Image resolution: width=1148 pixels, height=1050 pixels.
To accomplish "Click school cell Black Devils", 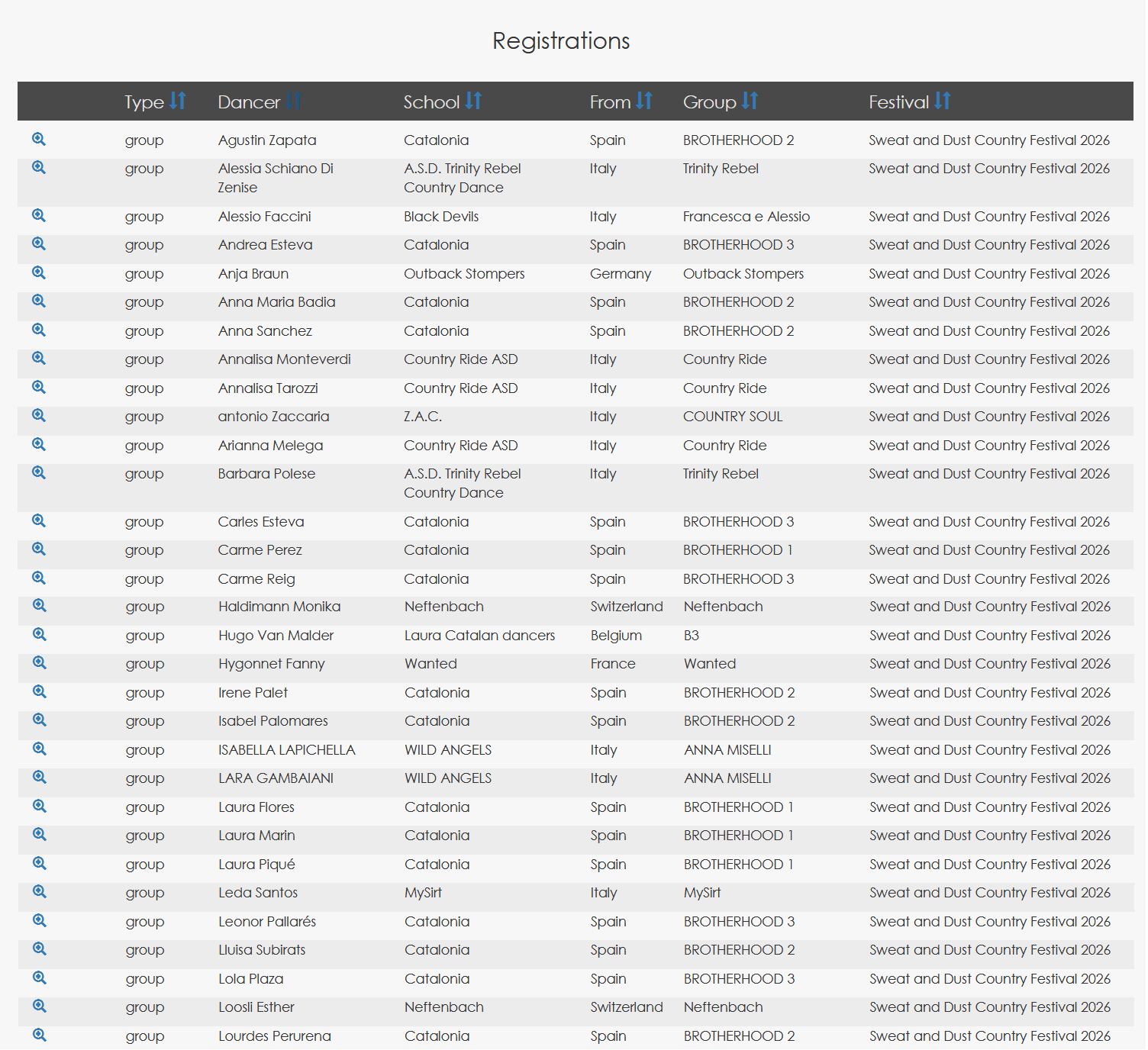I will click(441, 217).
